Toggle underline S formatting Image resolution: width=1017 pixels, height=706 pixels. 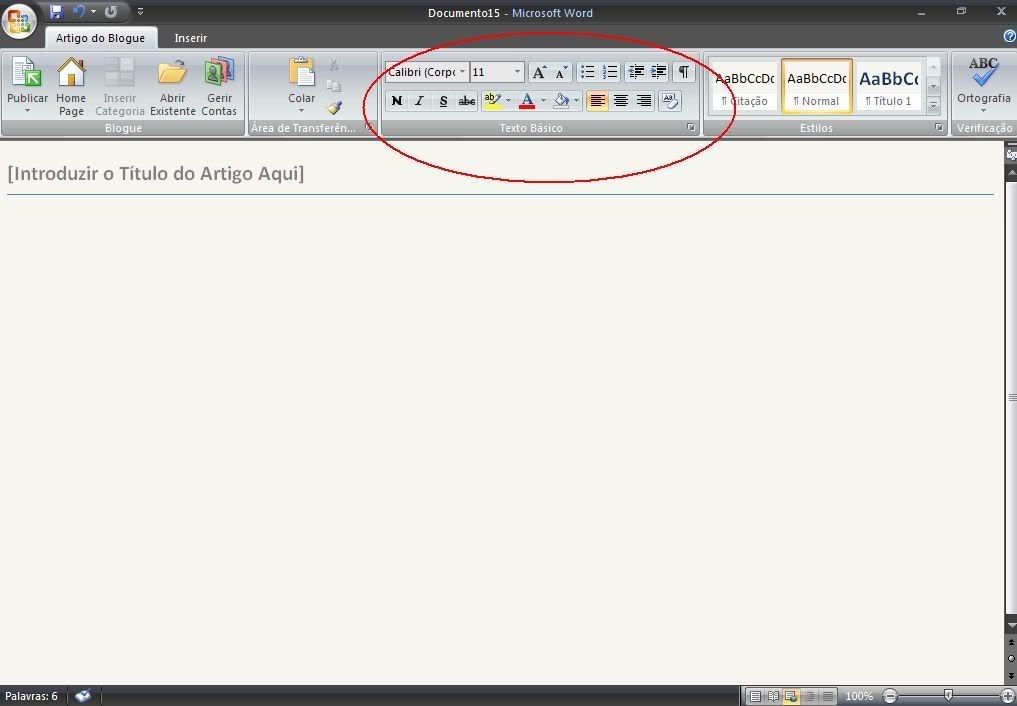coord(443,100)
